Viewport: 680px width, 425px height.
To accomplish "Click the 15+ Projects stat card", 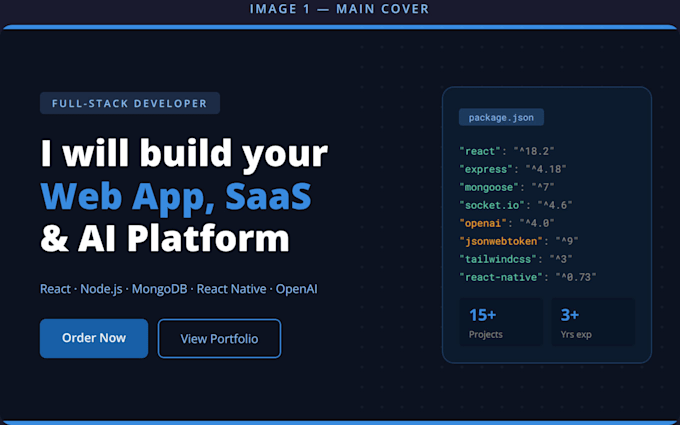I will pos(501,322).
